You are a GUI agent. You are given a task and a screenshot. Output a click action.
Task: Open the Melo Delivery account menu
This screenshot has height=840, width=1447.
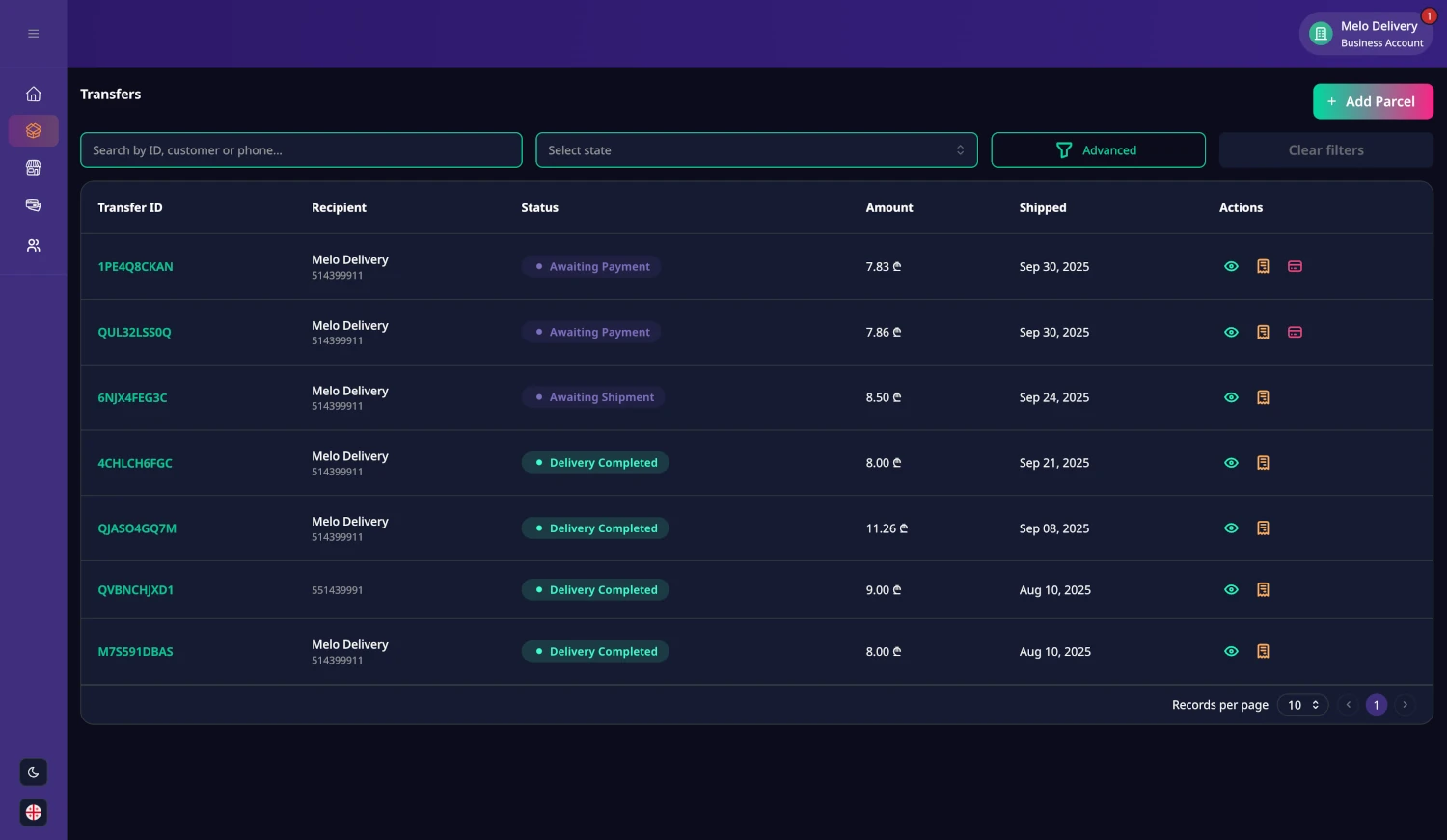1367,33
